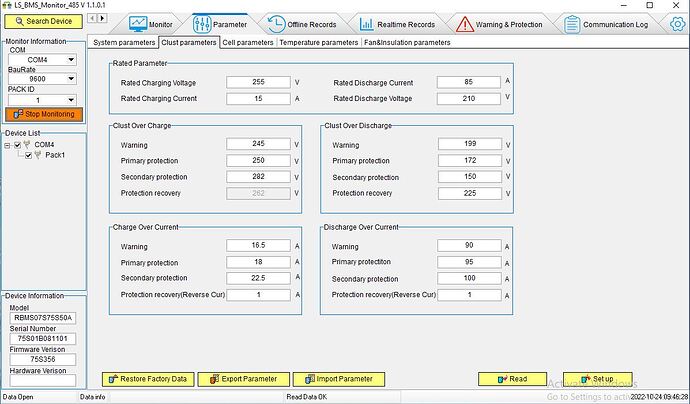
Task: Click Clust Over Discharge Protection recovery field
Action: [x=470, y=193]
